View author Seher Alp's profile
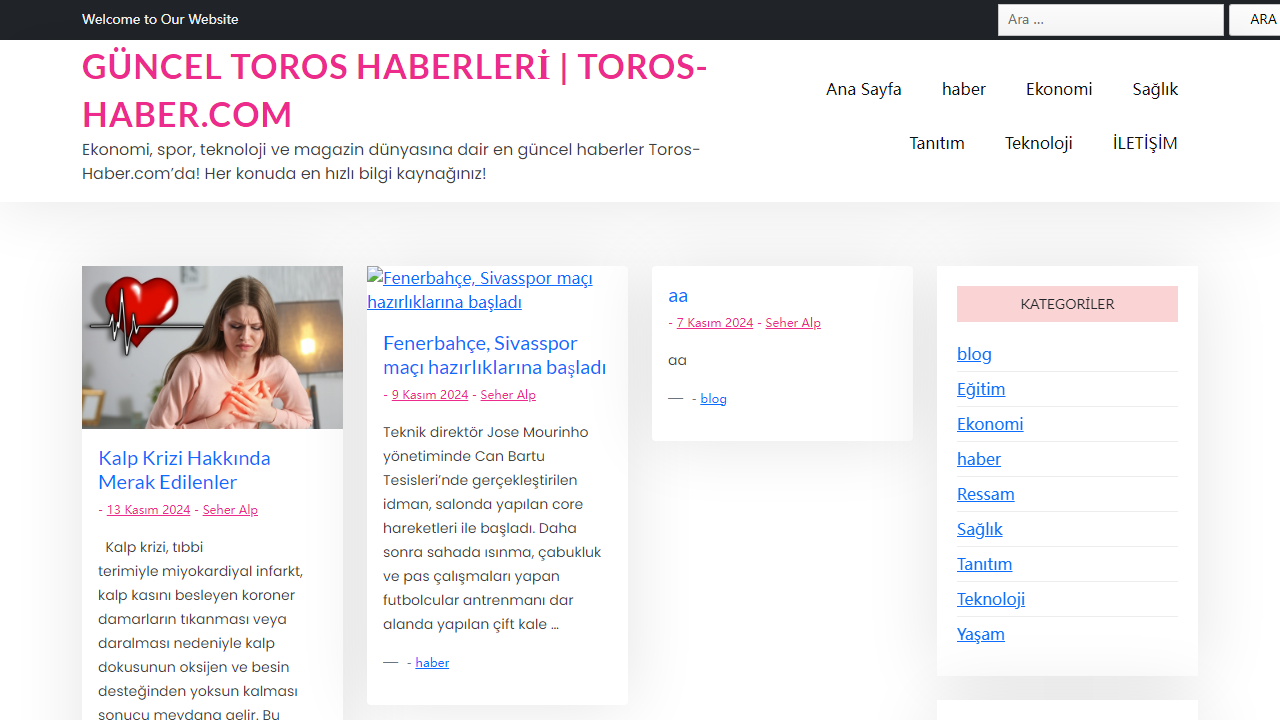This screenshot has height=720, width=1280. click(230, 509)
